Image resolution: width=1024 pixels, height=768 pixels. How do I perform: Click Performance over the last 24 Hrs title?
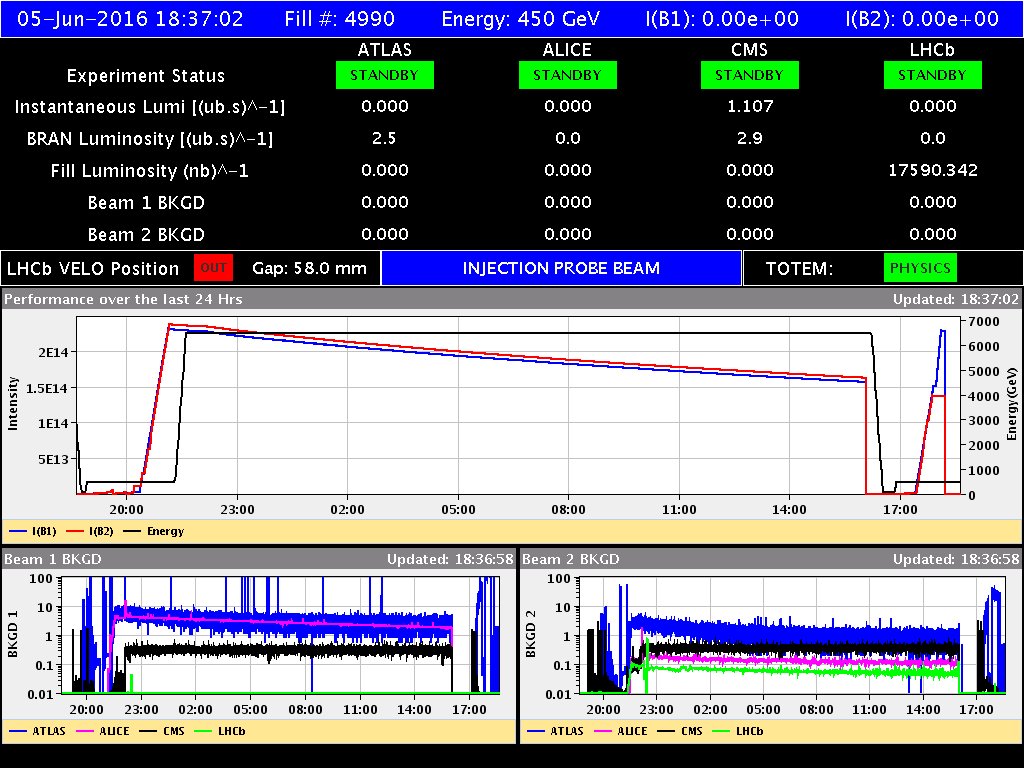(123, 299)
